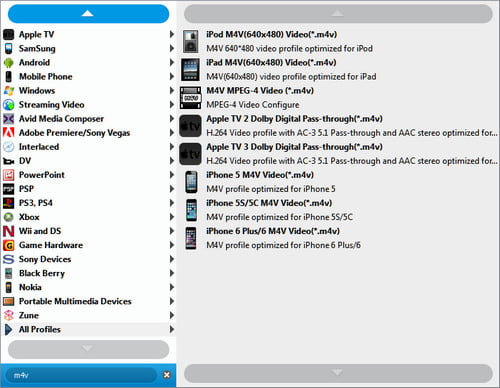500x388 pixels.
Task: Select iPad M4V(640x480) profile thumbnail
Action: tap(190, 70)
